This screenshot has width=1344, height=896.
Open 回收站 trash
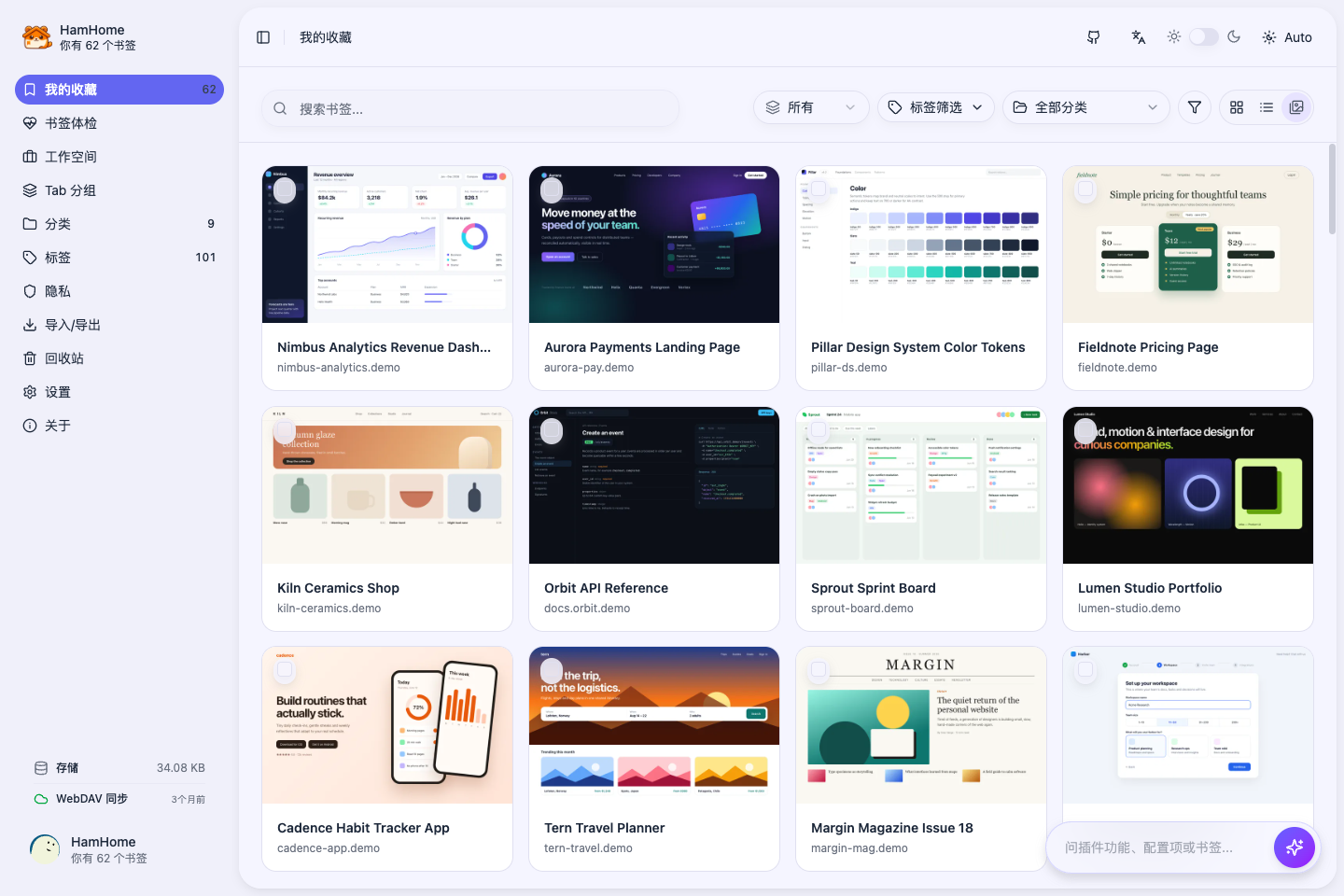click(x=119, y=358)
